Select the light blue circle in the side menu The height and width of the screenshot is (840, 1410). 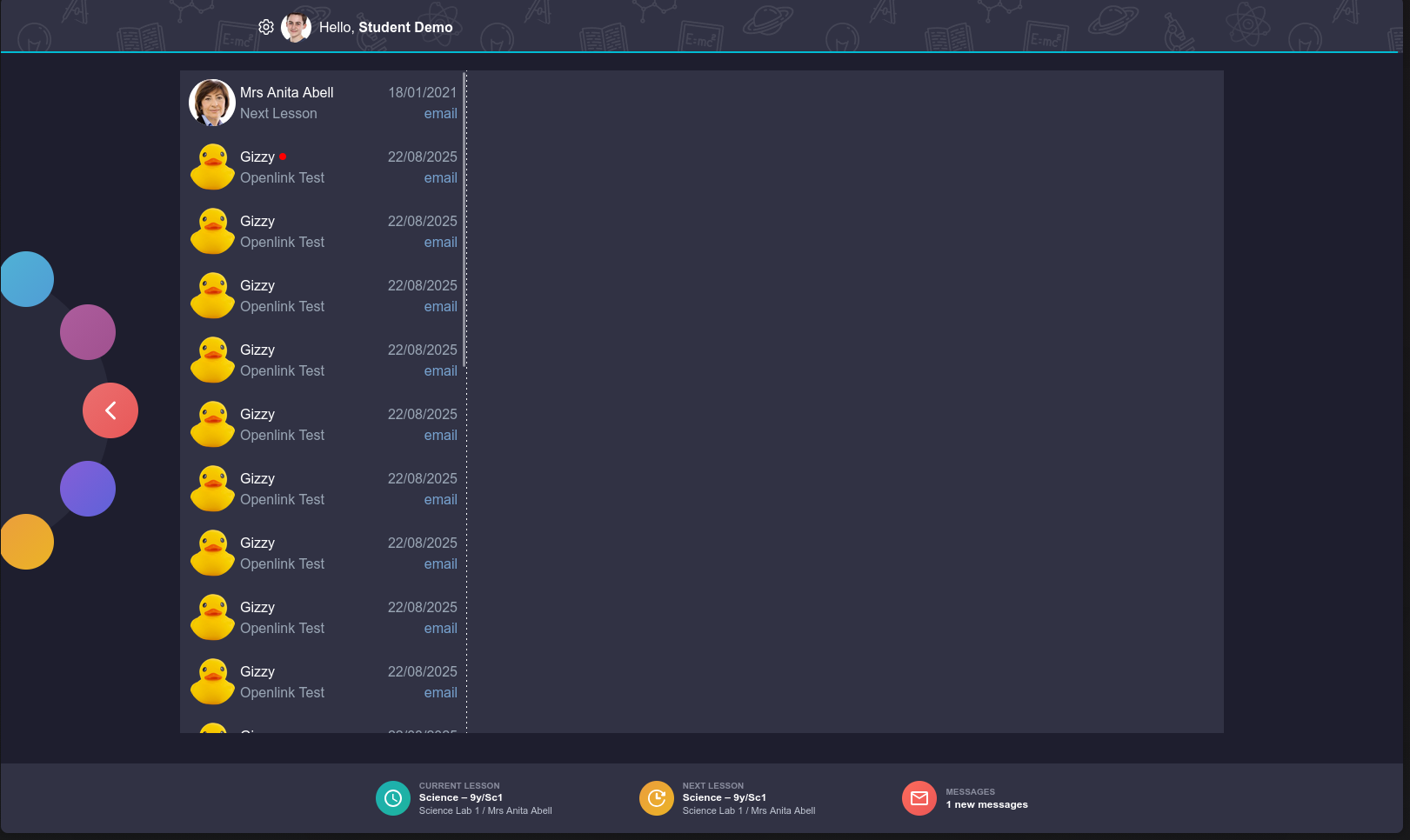click(x=27, y=279)
